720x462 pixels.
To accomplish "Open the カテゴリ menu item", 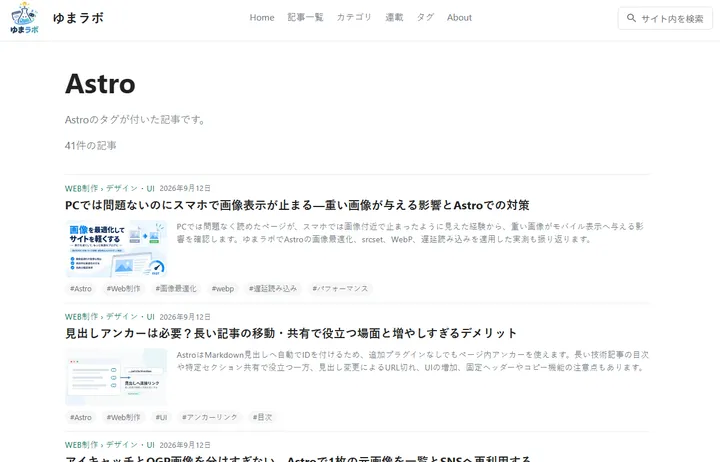I will [x=354, y=17].
